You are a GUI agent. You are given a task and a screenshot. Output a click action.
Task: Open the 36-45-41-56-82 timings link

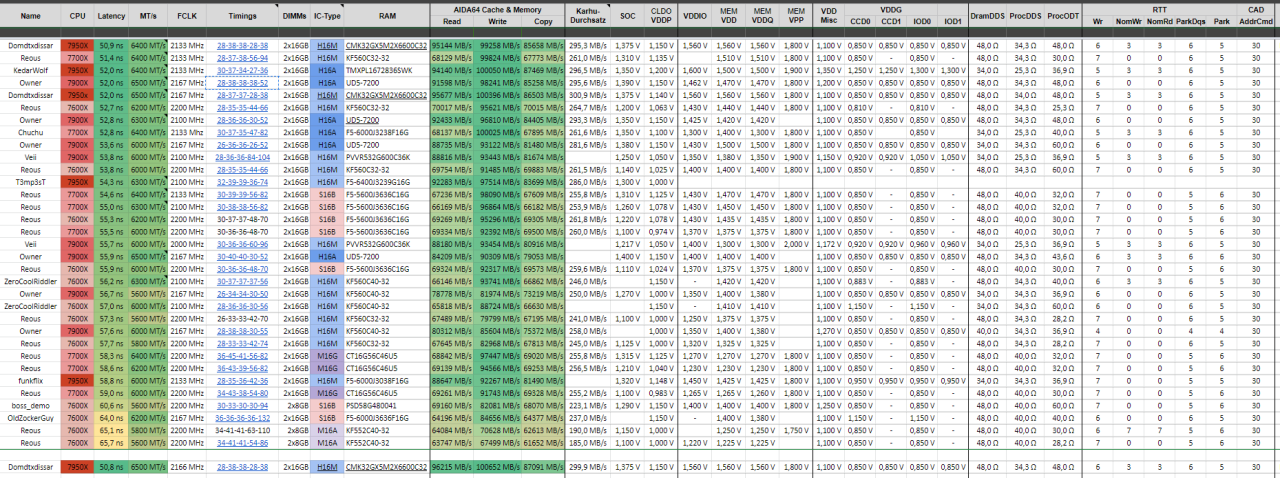[x=242, y=355]
